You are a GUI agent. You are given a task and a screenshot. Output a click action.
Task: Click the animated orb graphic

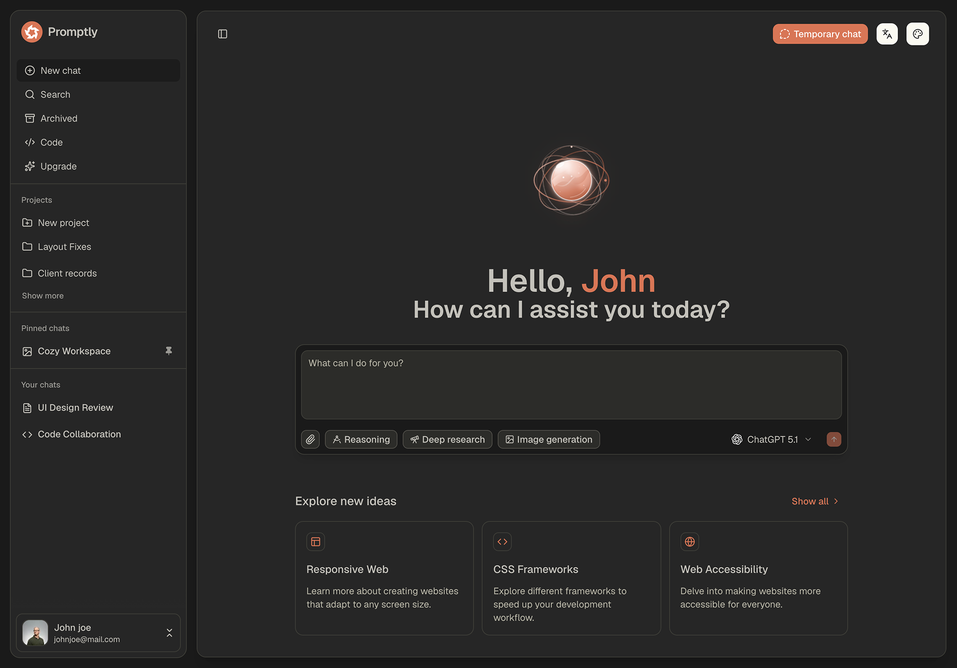[571, 180]
